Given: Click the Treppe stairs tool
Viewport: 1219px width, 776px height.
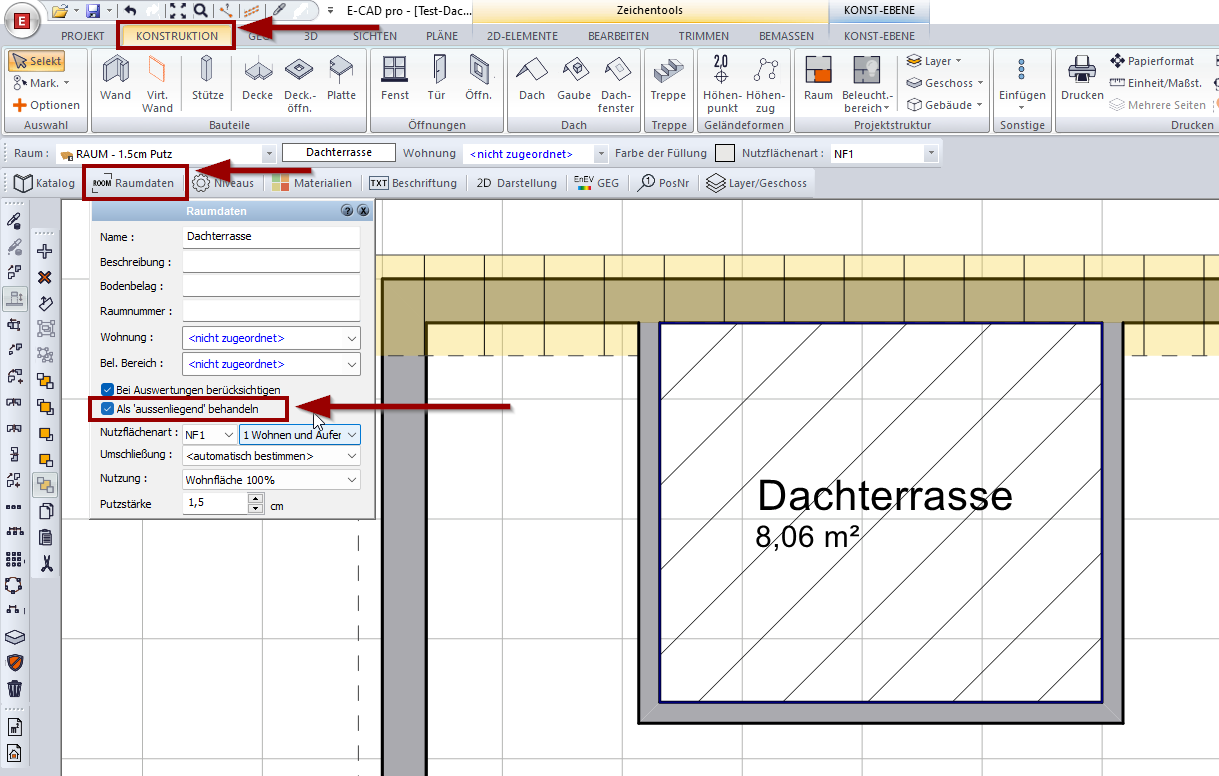Looking at the screenshot, I should coord(668,78).
